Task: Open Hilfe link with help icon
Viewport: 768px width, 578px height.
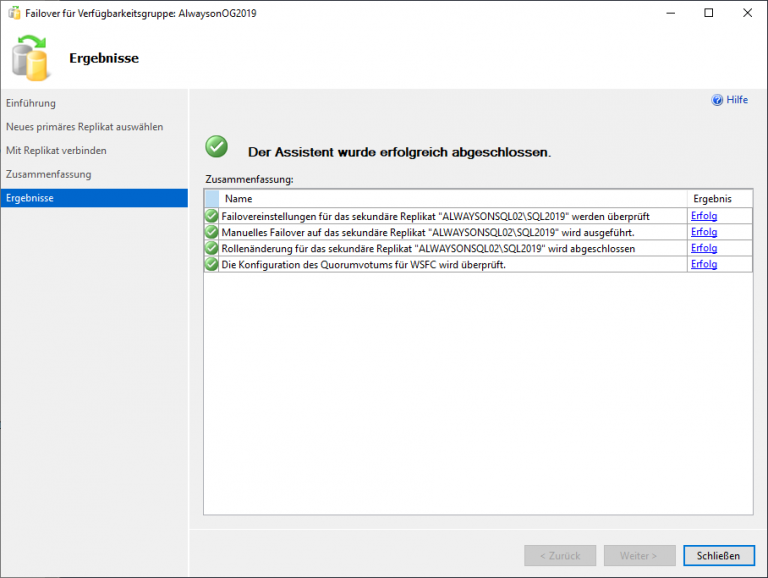Action: click(729, 100)
